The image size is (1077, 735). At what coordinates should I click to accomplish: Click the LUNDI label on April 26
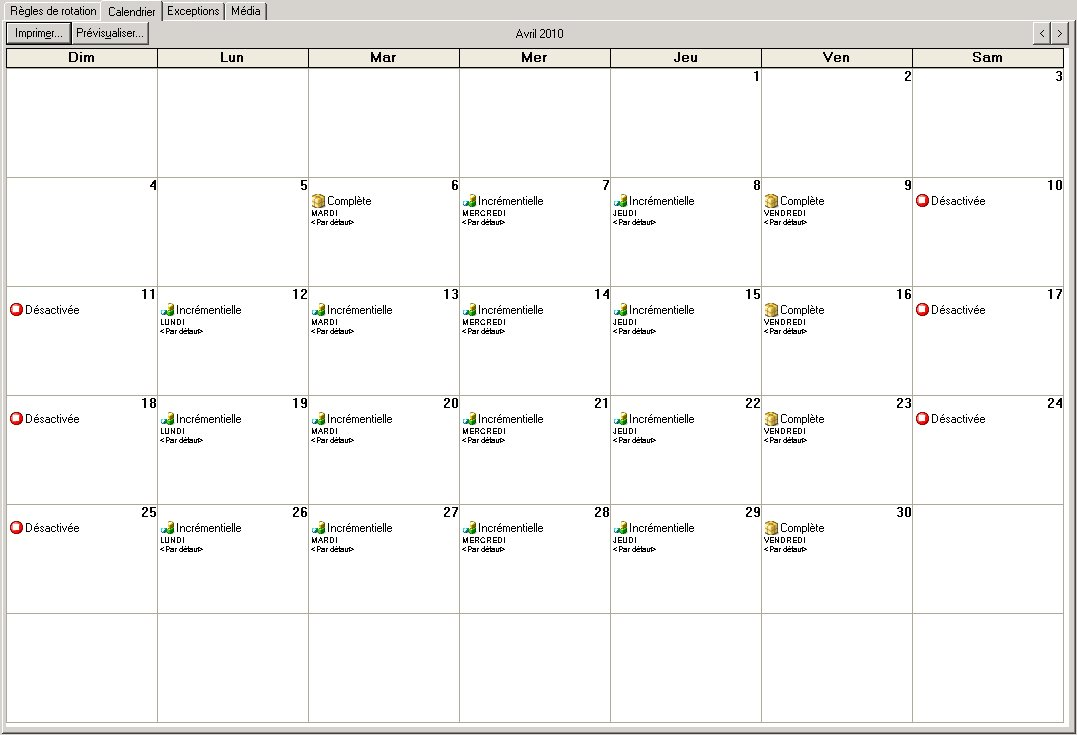172,540
